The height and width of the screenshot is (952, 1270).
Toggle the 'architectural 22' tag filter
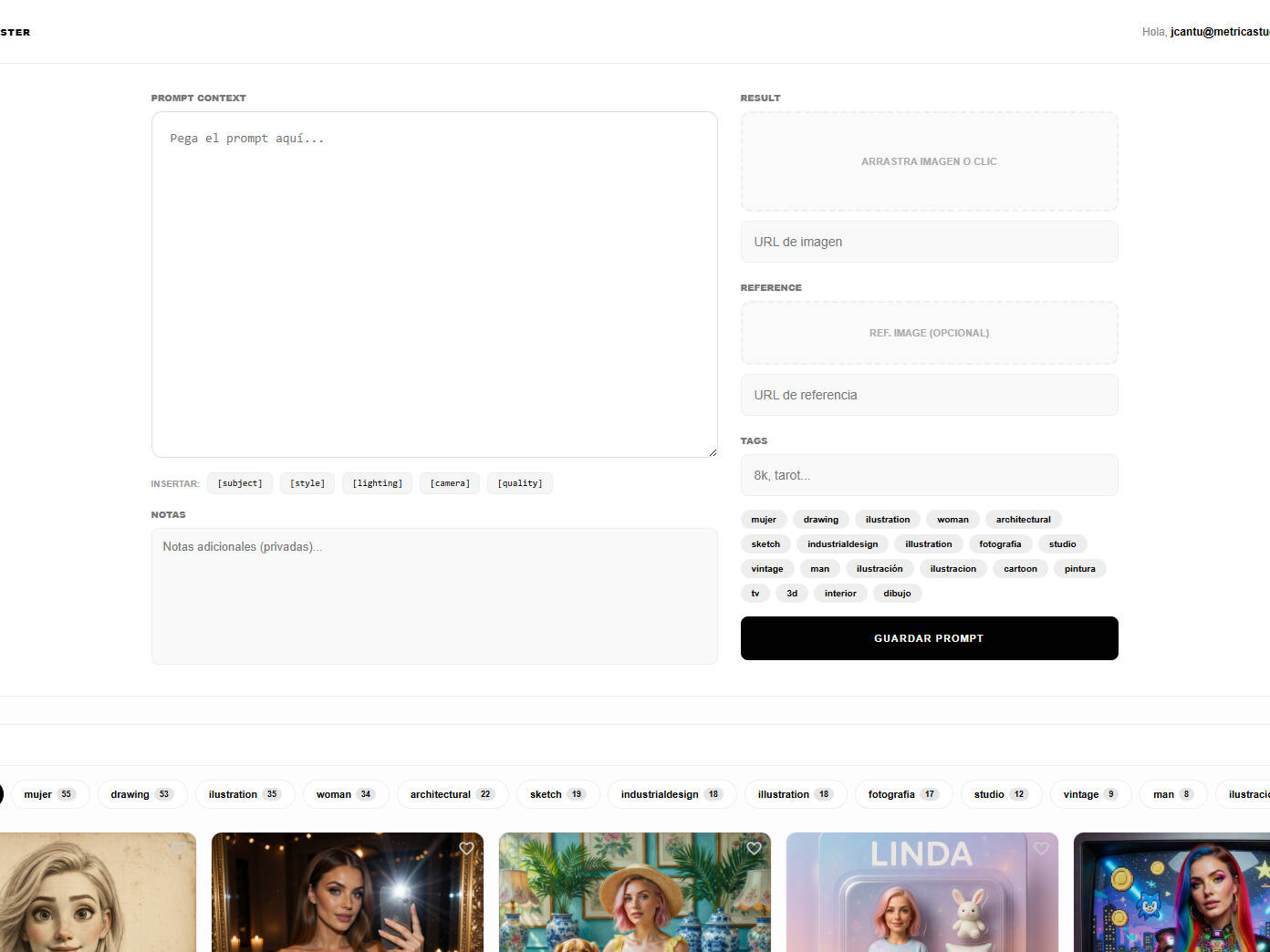(452, 794)
